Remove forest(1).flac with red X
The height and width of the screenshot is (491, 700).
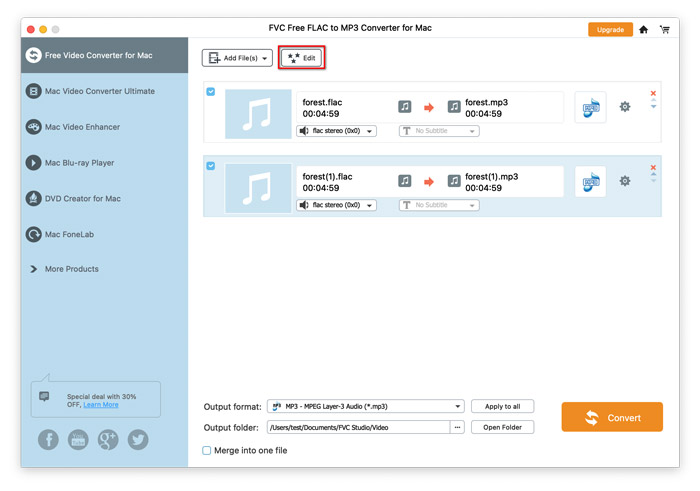coord(653,167)
